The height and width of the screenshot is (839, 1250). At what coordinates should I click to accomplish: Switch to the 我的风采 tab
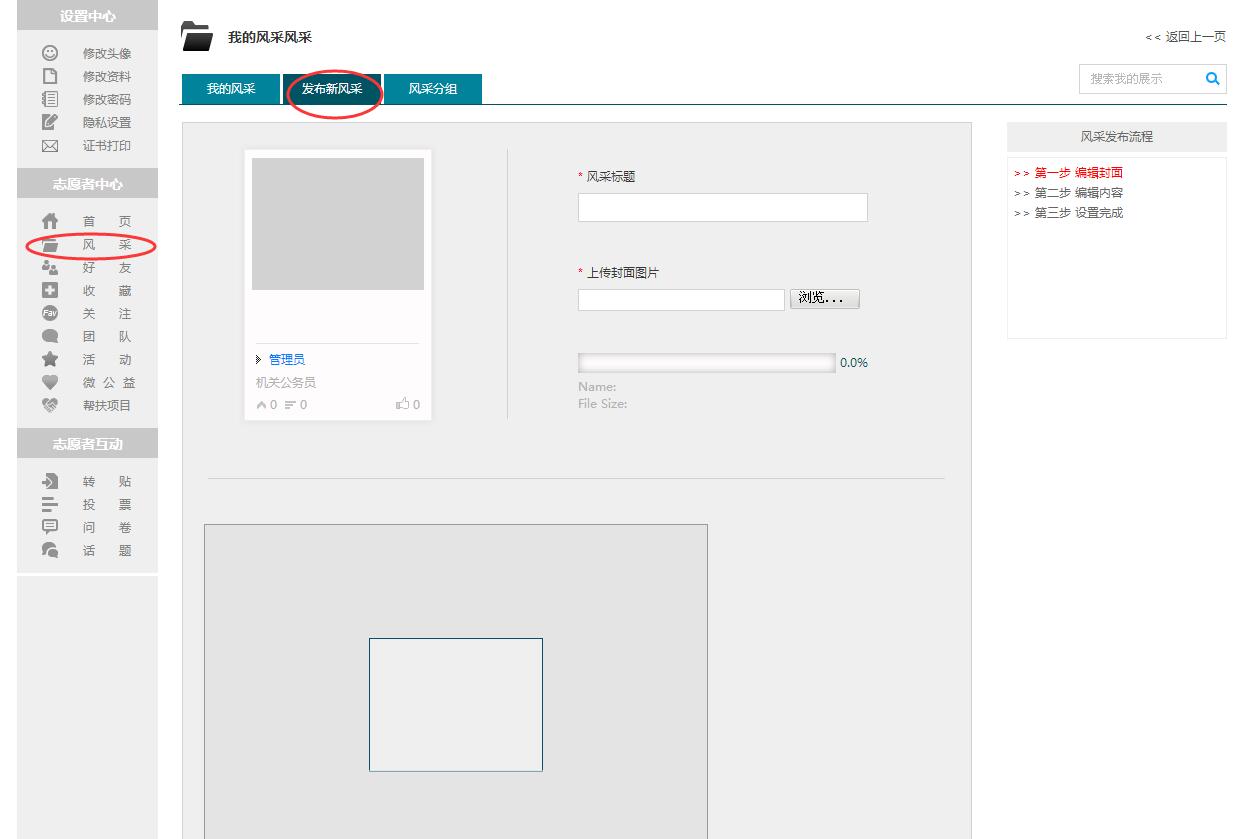(x=231, y=89)
